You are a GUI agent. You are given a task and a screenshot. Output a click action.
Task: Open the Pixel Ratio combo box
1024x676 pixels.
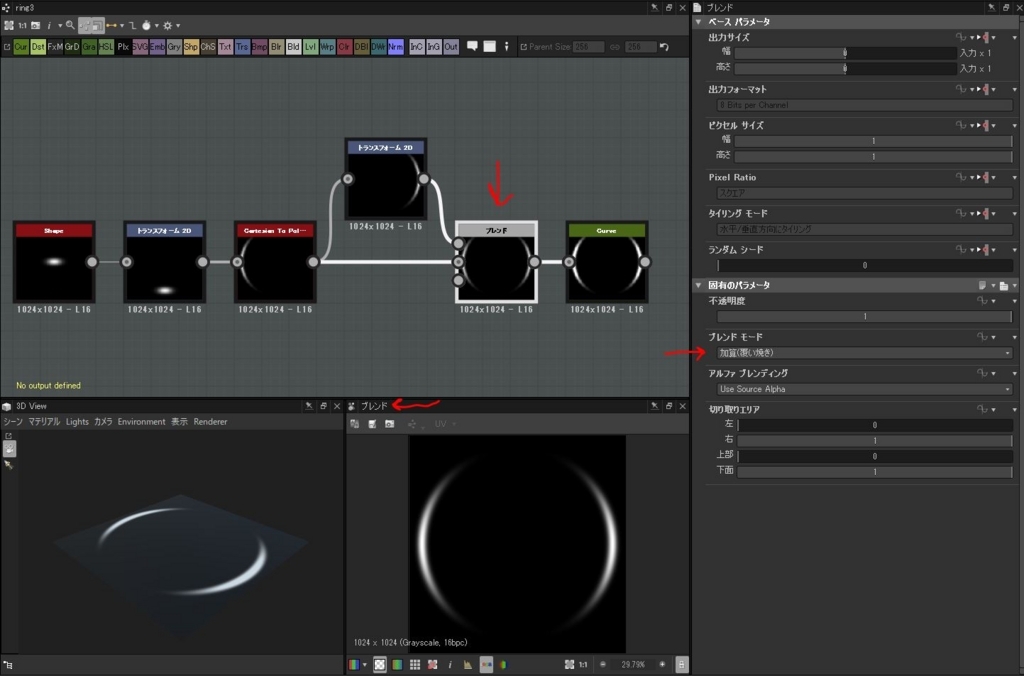click(865, 193)
